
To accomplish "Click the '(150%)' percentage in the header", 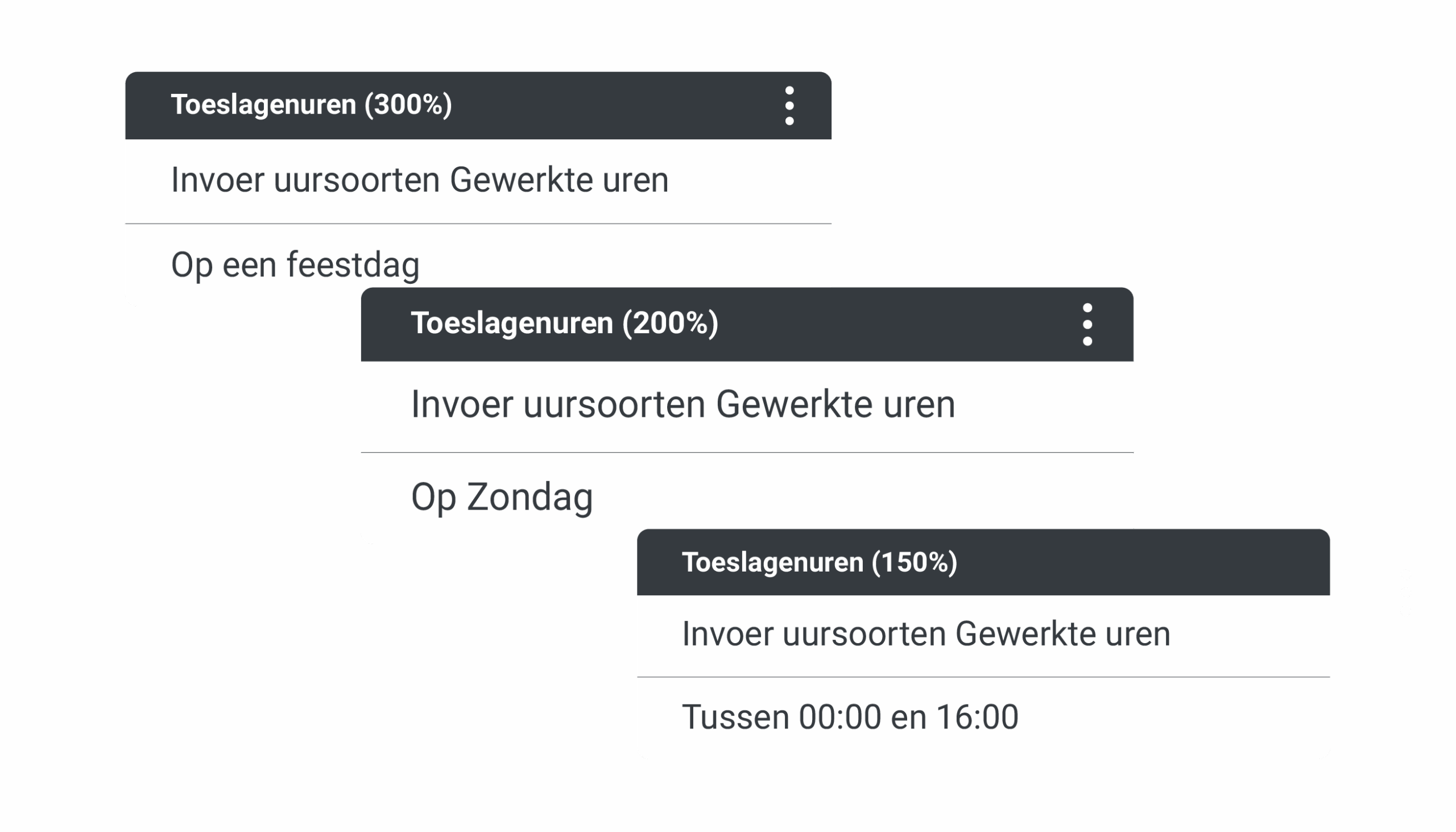I will point(915,562).
